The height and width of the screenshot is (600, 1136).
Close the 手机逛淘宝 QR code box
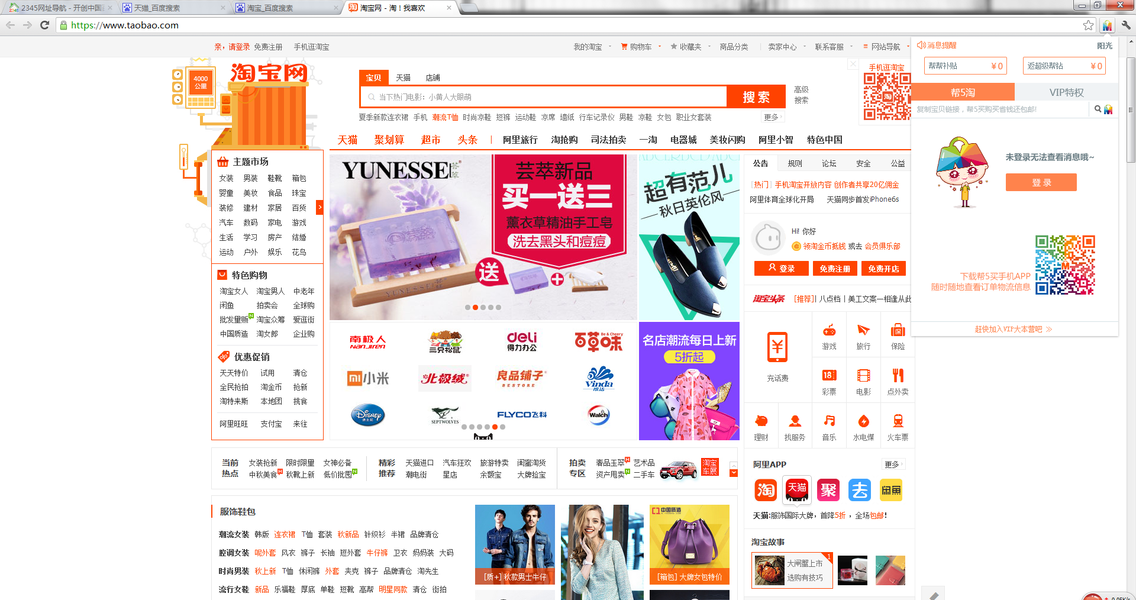pyautogui.click(x=853, y=64)
